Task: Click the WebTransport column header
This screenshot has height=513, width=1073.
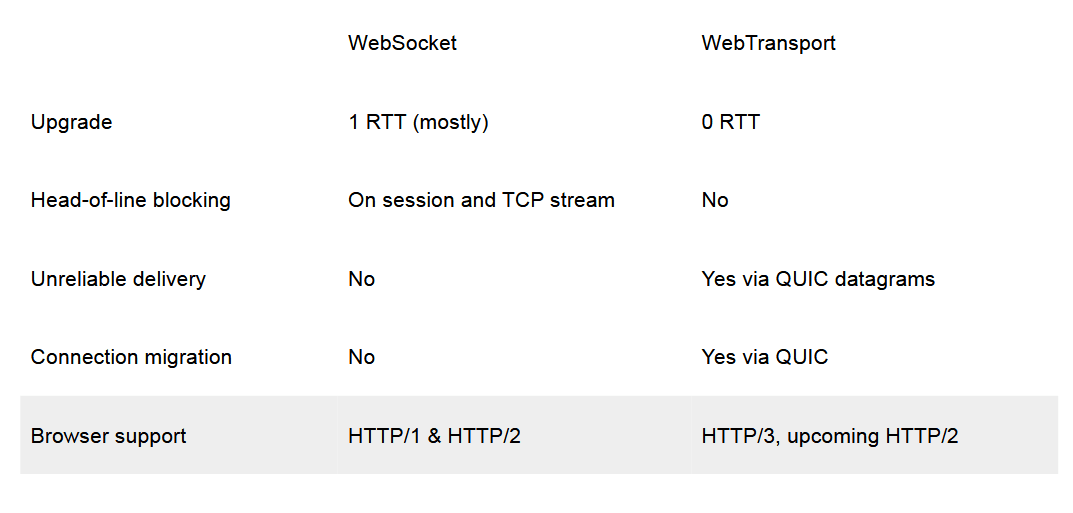Action: (768, 43)
